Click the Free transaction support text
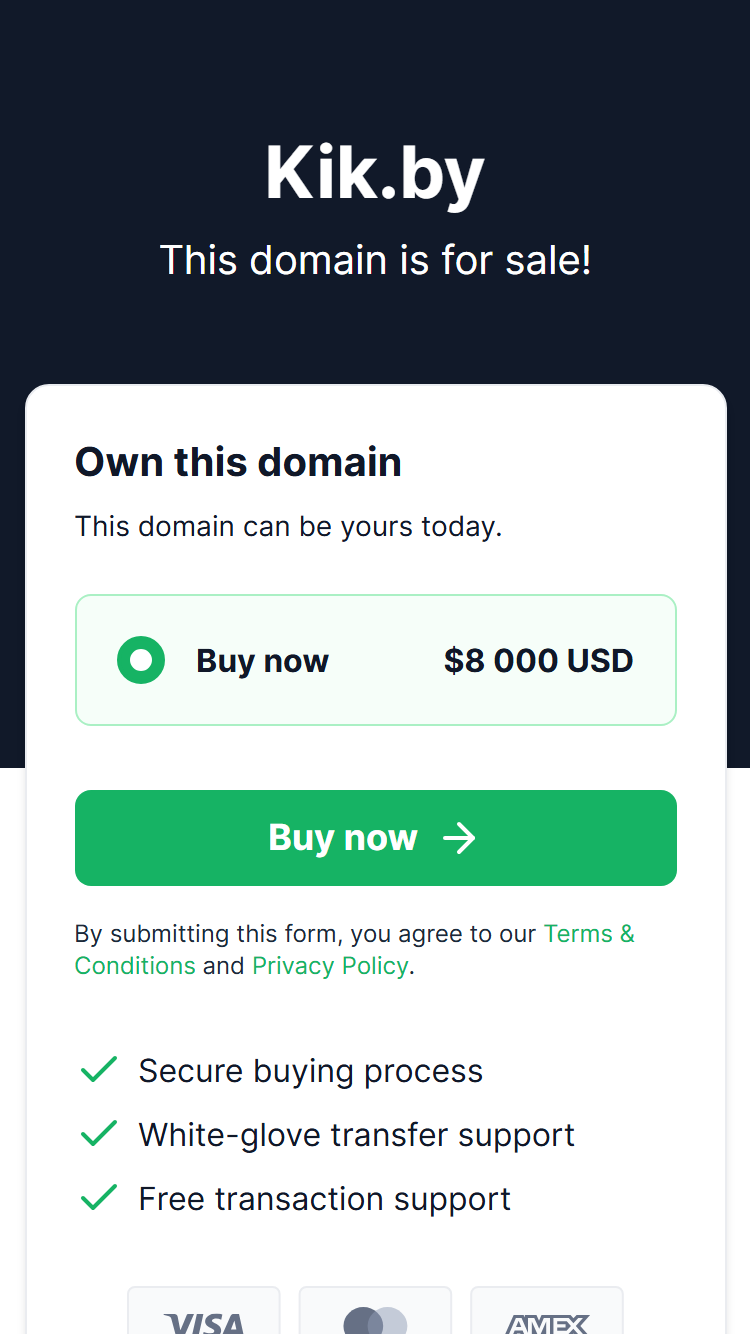The image size is (750, 1334). tap(325, 1199)
